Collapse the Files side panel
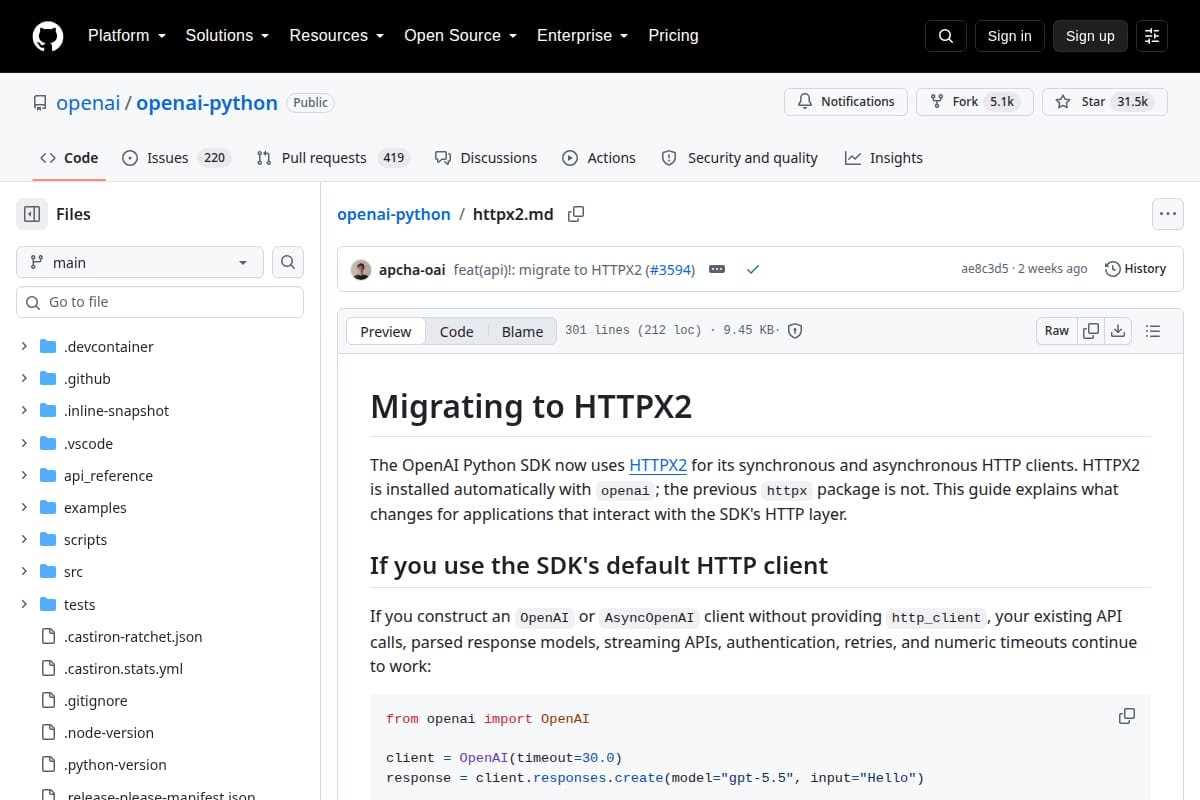The height and width of the screenshot is (800, 1200). pyautogui.click(x=32, y=214)
